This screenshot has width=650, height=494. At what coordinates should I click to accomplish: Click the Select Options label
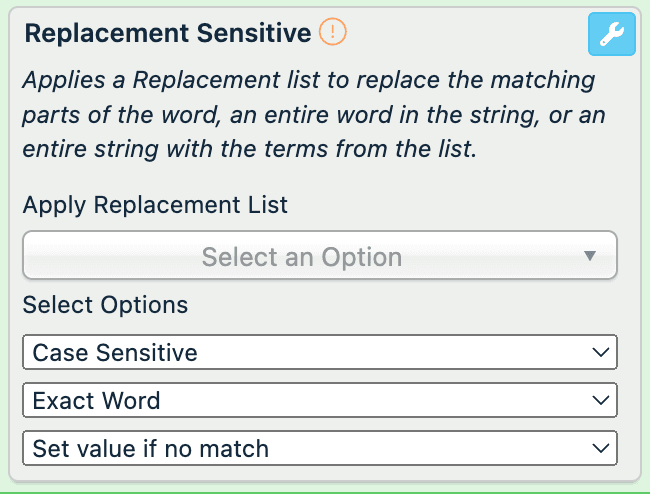point(105,304)
